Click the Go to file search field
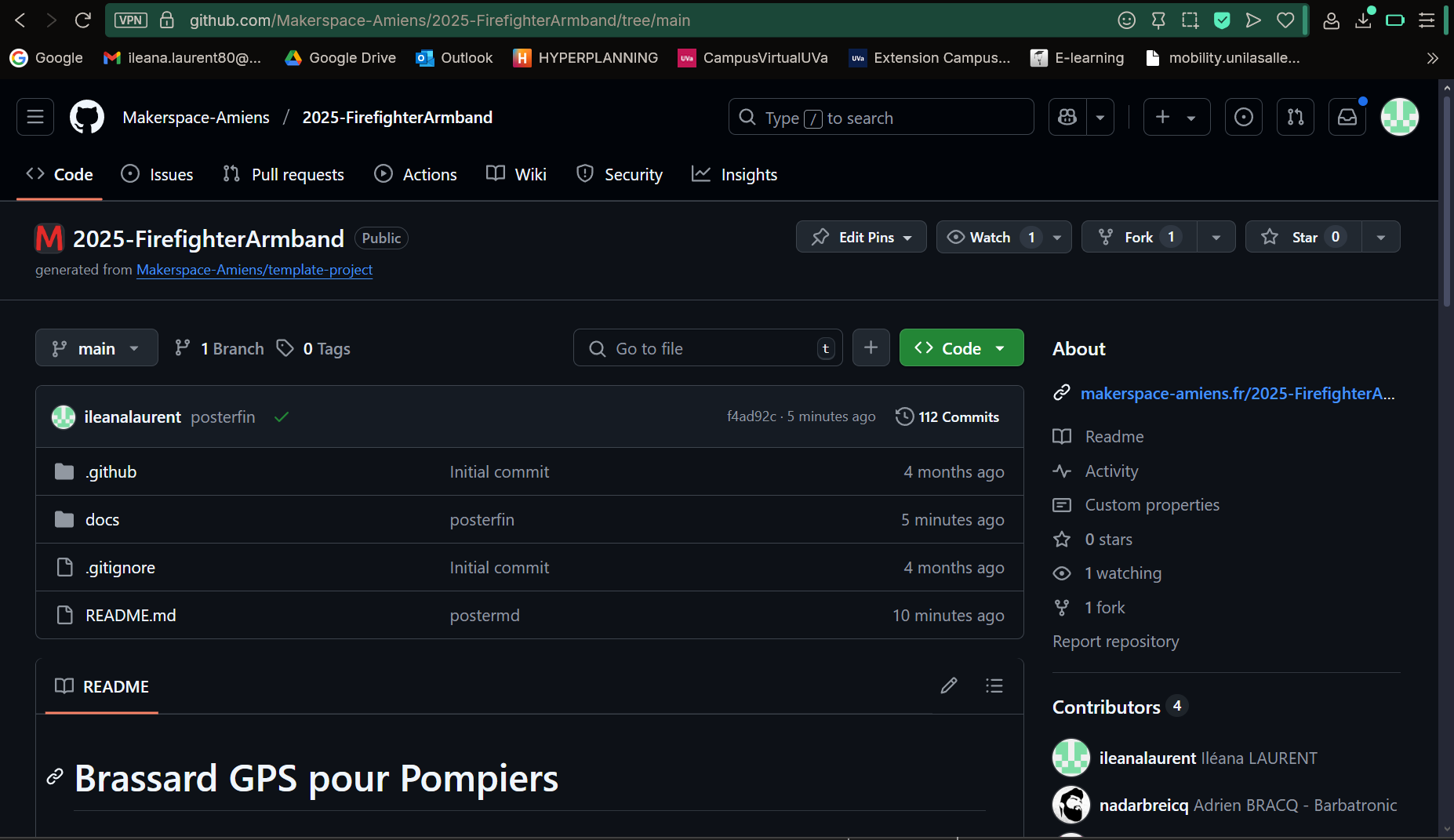 pyautogui.click(x=706, y=347)
